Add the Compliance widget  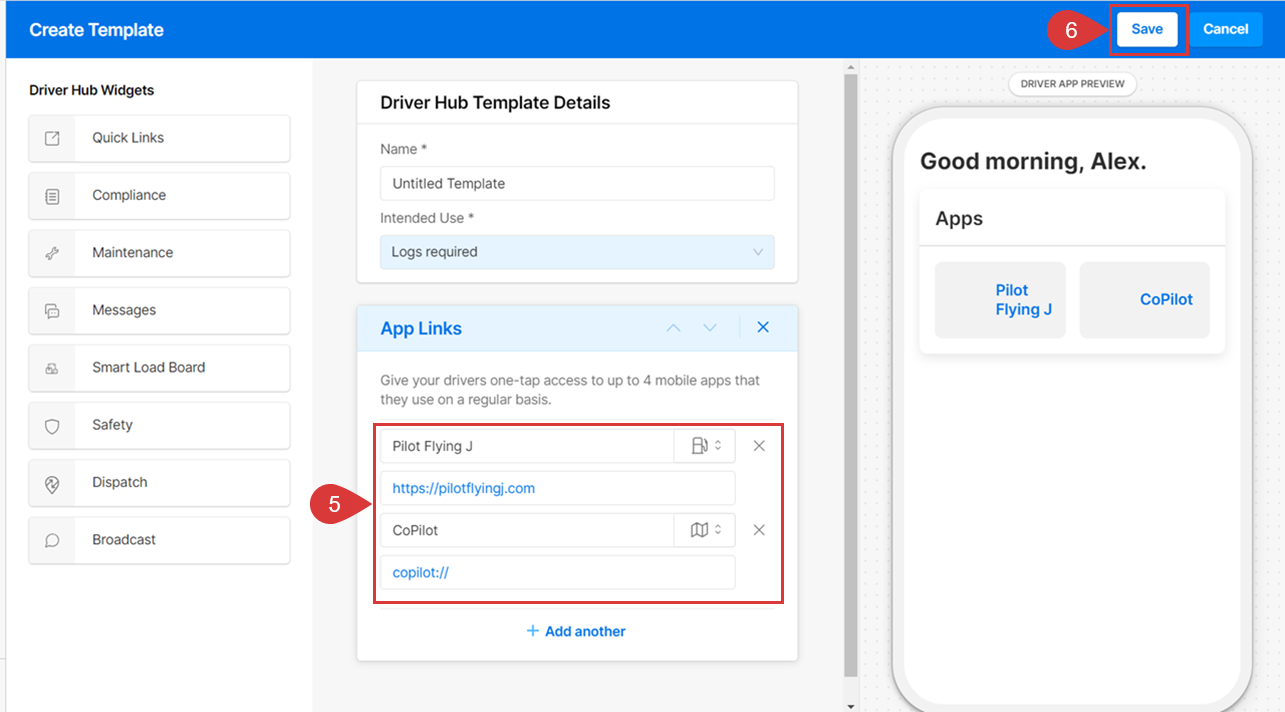coord(159,196)
